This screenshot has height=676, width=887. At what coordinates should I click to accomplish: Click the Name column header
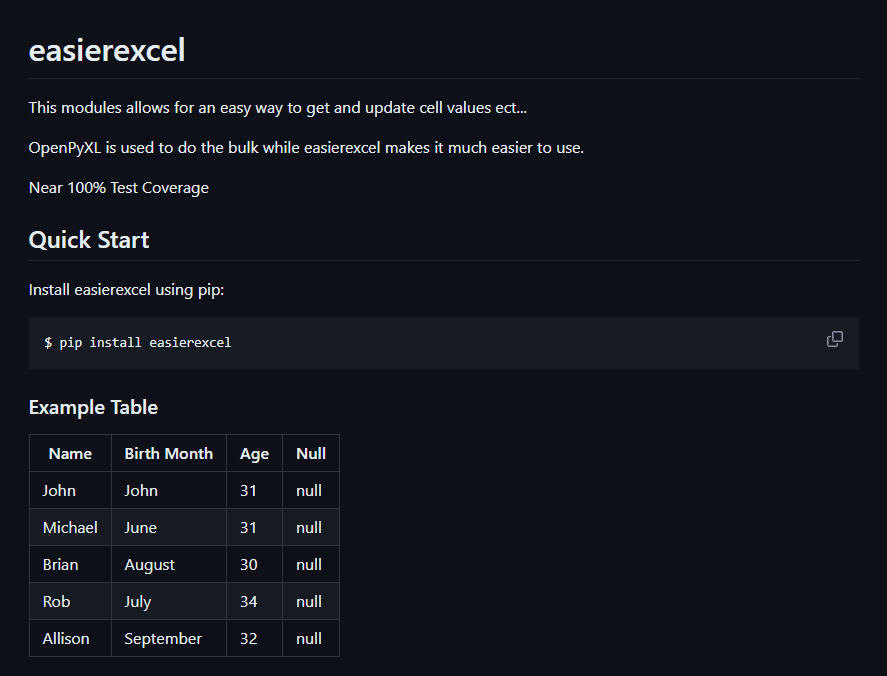click(x=70, y=454)
